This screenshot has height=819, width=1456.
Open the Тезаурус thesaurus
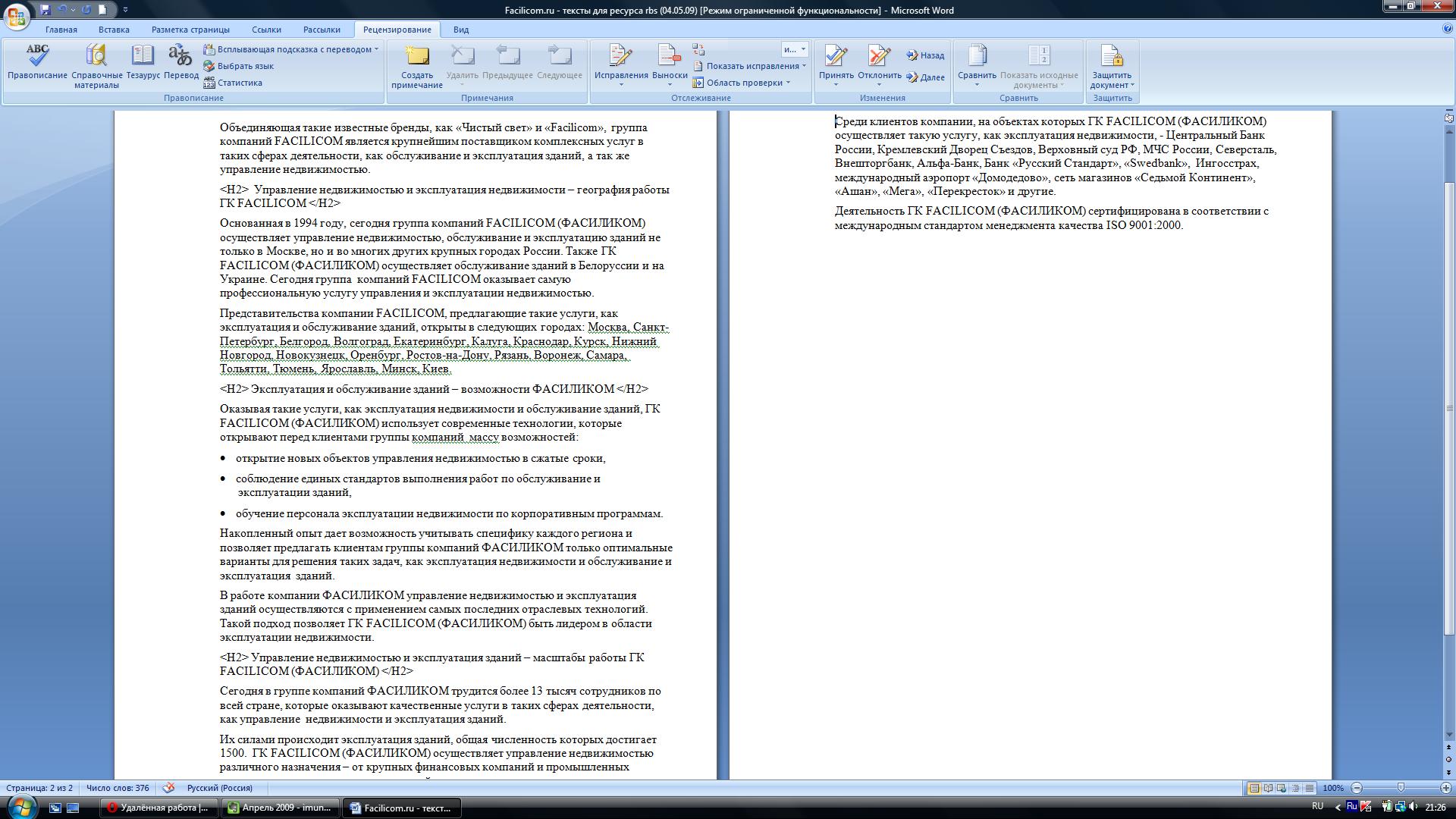[143, 61]
